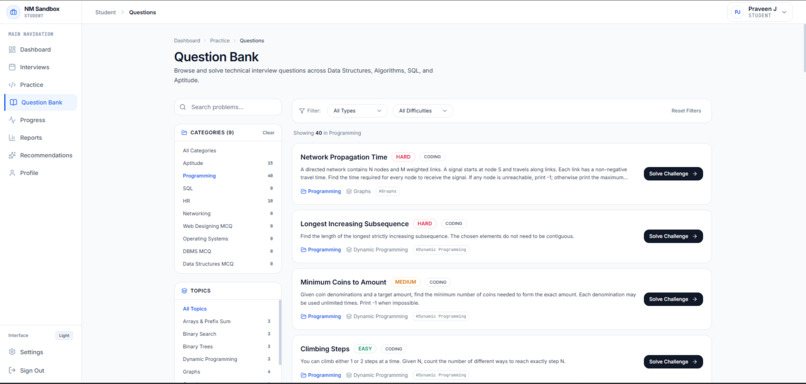The image size is (806, 384).
Task: Solve Challenge for Longest Increasing Subsequence
Action: coord(673,236)
